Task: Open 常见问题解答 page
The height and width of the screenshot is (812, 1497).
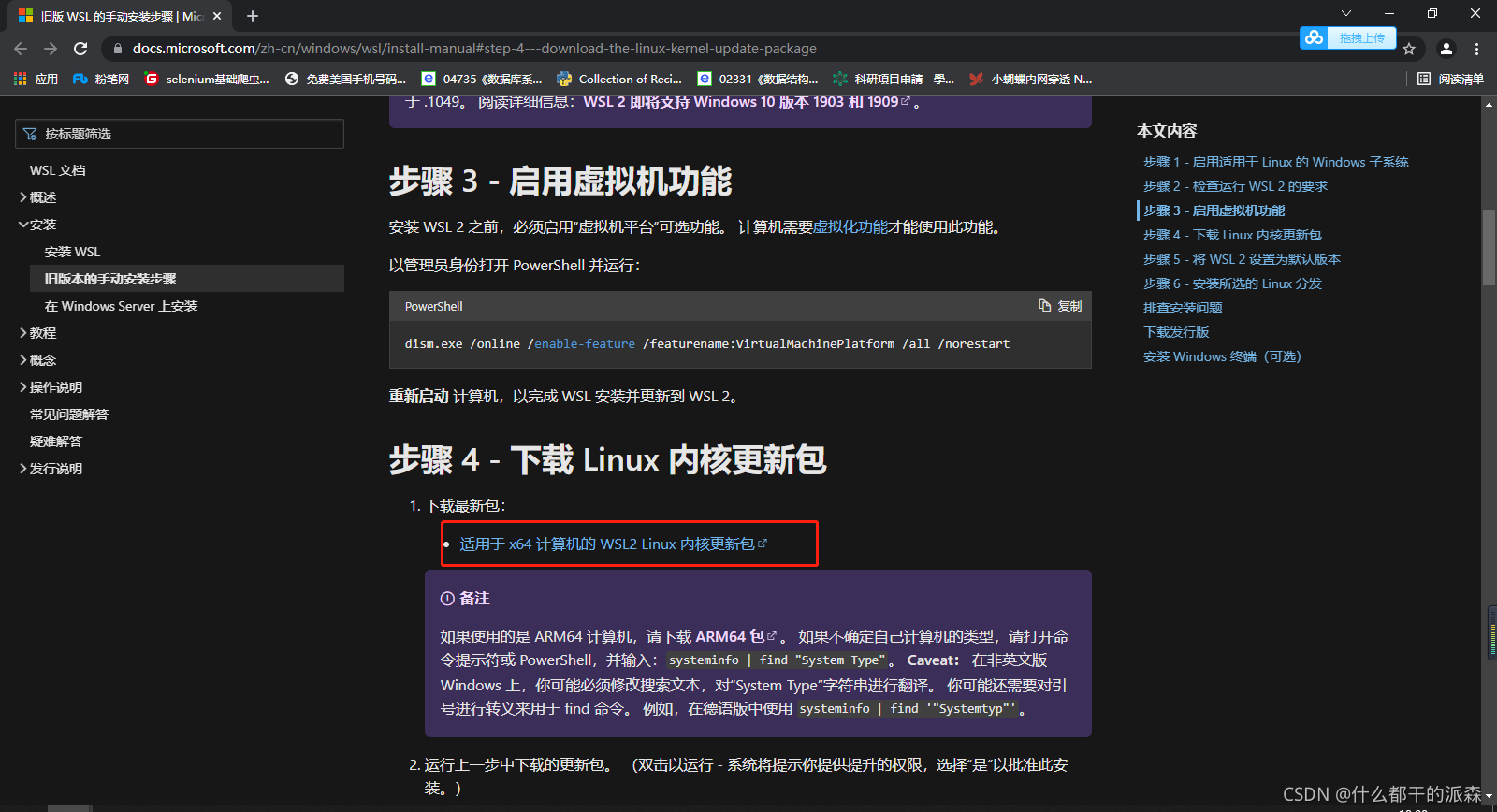Action: pos(69,414)
